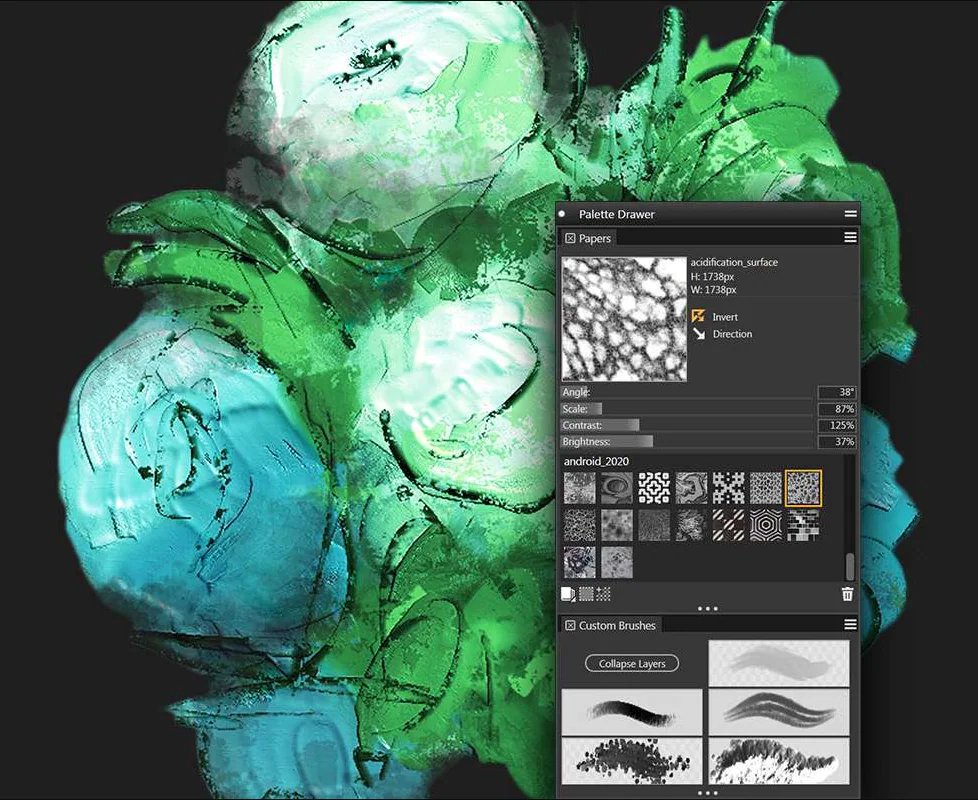Open the Custom Brushes panel hamburger menu
This screenshot has width=978, height=800.
[850, 625]
